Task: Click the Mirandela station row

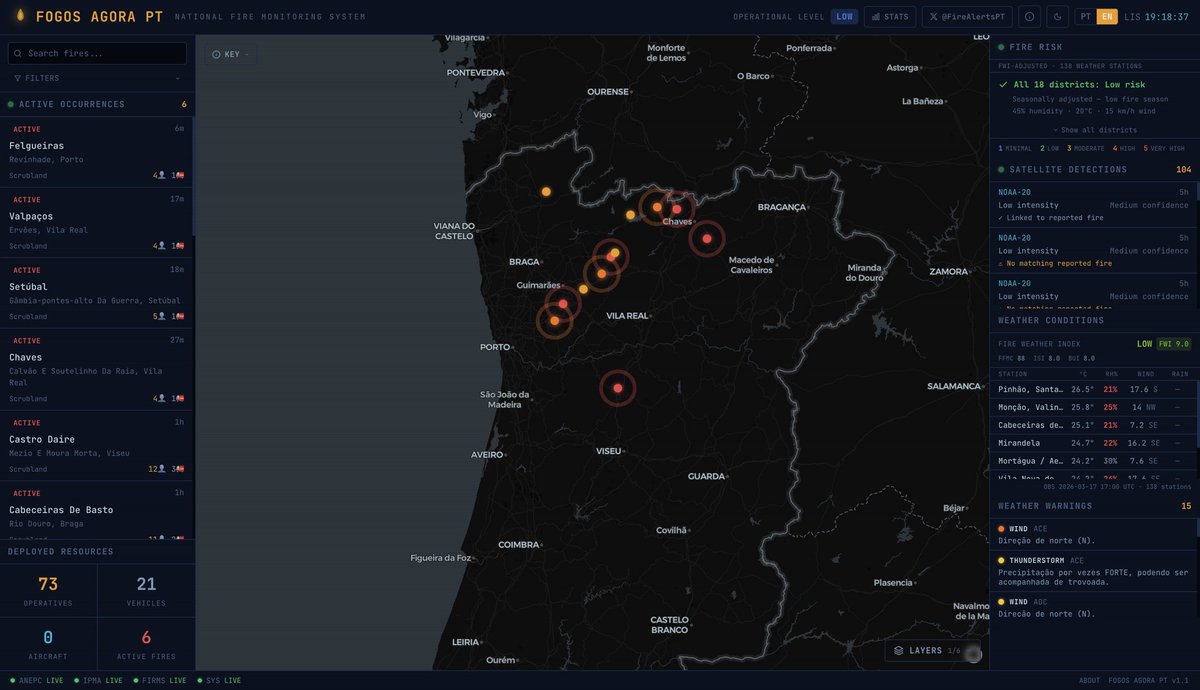Action: click(1094, 443)
